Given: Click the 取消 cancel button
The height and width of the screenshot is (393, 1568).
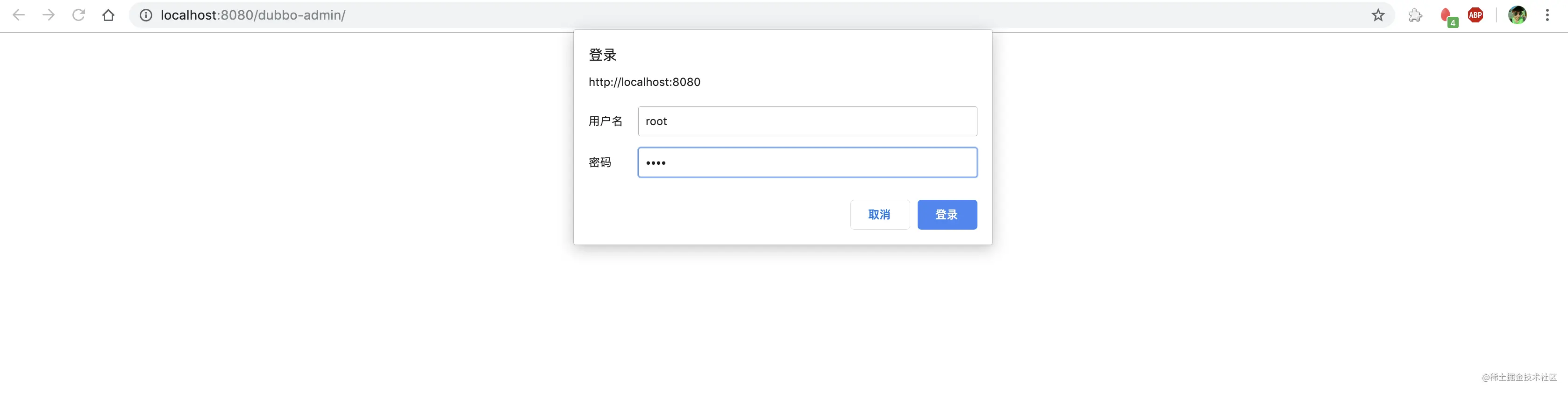Looking at the screenshot, I should pos(880,215).
